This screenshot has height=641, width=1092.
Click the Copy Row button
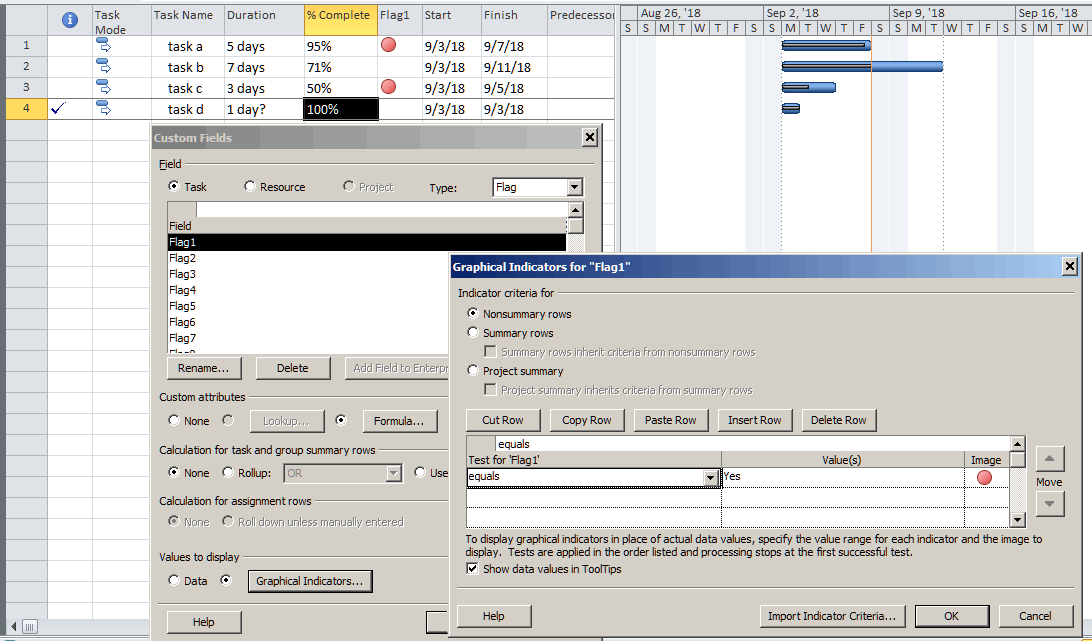(586, 420)
